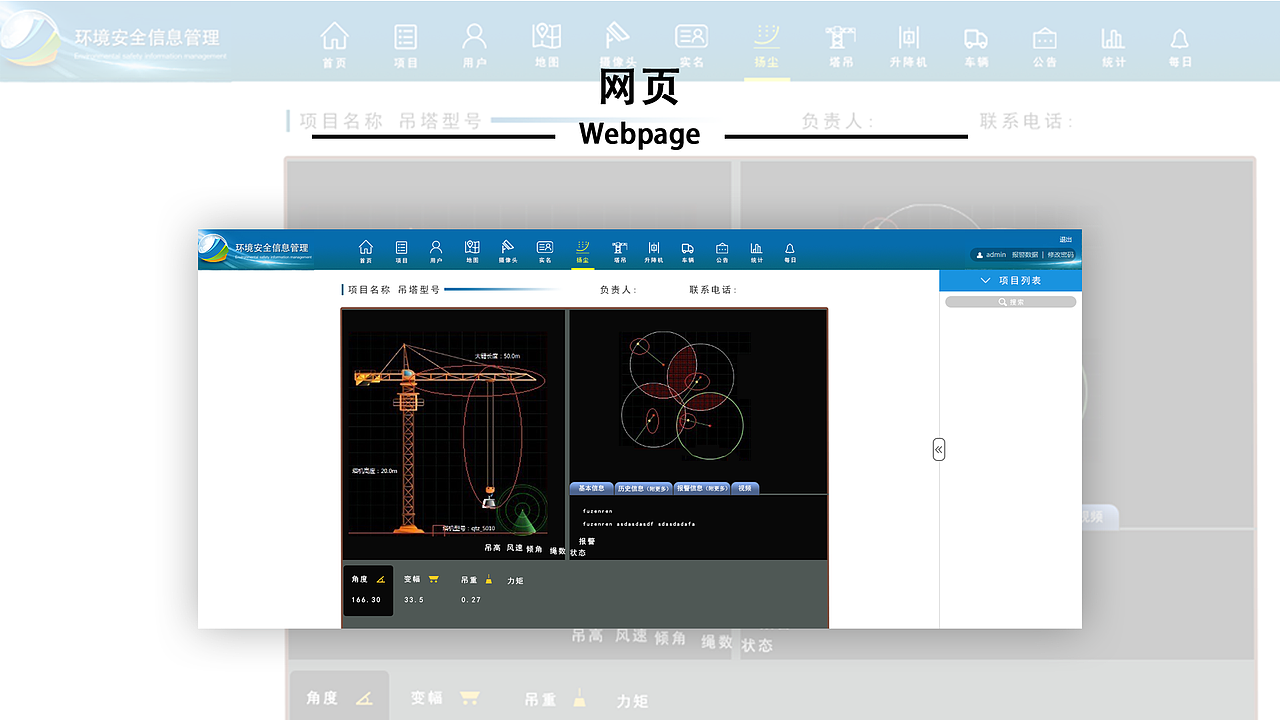Screen dimensions: 1280x720
Task: Click 吊重 label in faded background page
Action: point(540,699)
